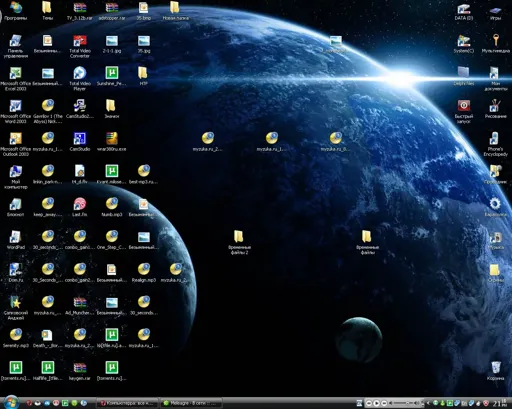Launch Opera from the quick launch bar
Viewport: 512px width, 409px height.
click(29, 403)
